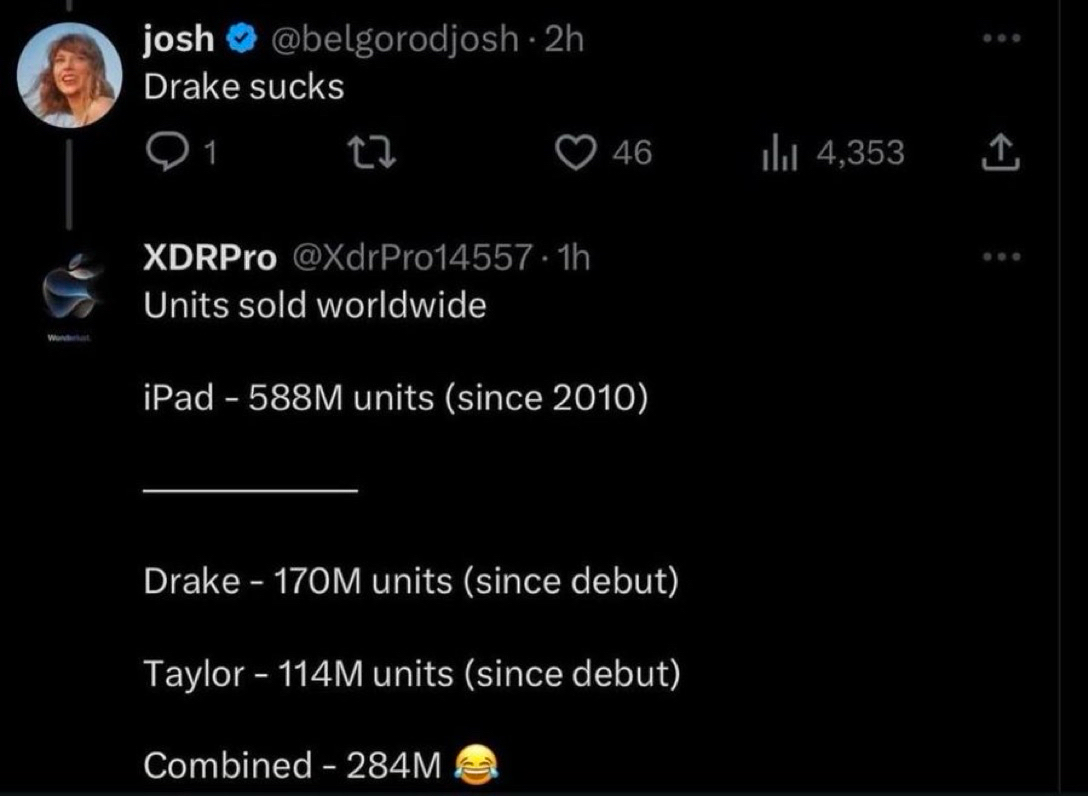Visit the josh display name profile
The height and width of the screenshot is (796, 1088).
click(179, 39)
